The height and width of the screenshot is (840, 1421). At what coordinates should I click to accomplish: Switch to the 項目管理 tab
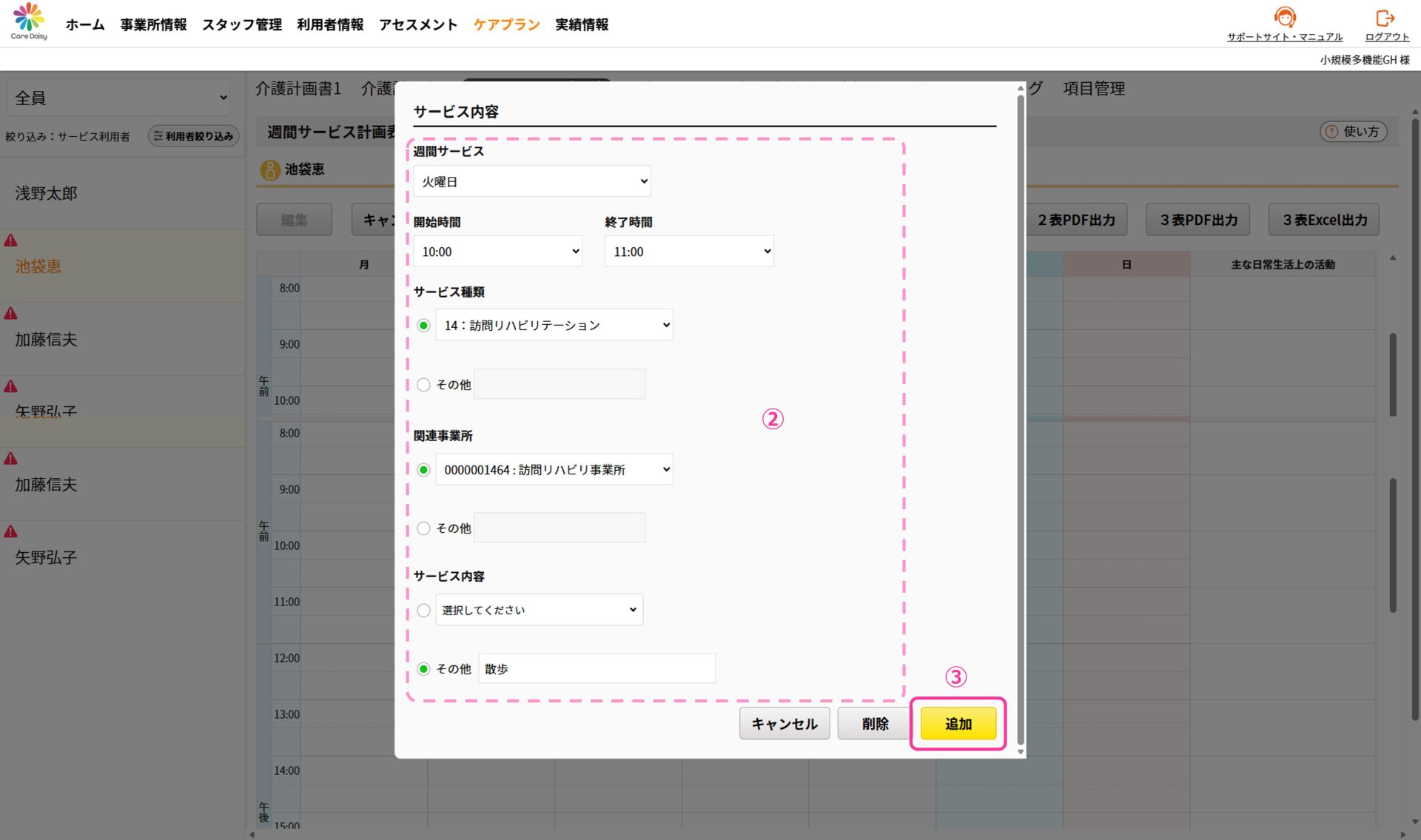point(1093,89)
